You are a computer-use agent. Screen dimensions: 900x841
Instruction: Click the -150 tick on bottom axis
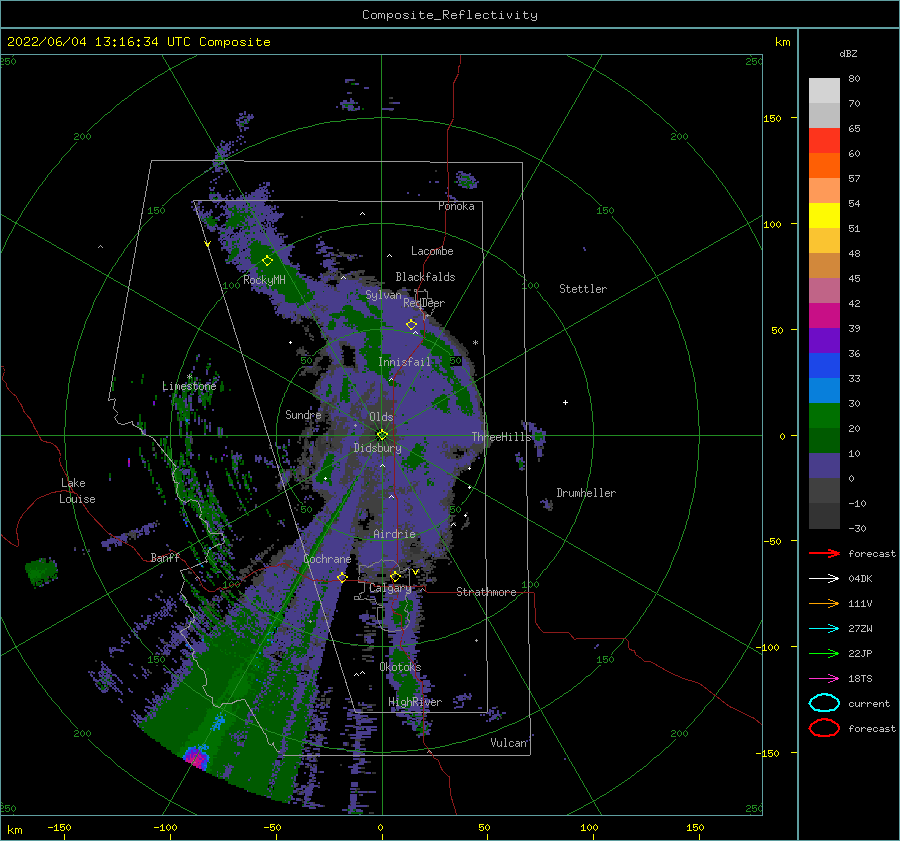tap(59, 827)
